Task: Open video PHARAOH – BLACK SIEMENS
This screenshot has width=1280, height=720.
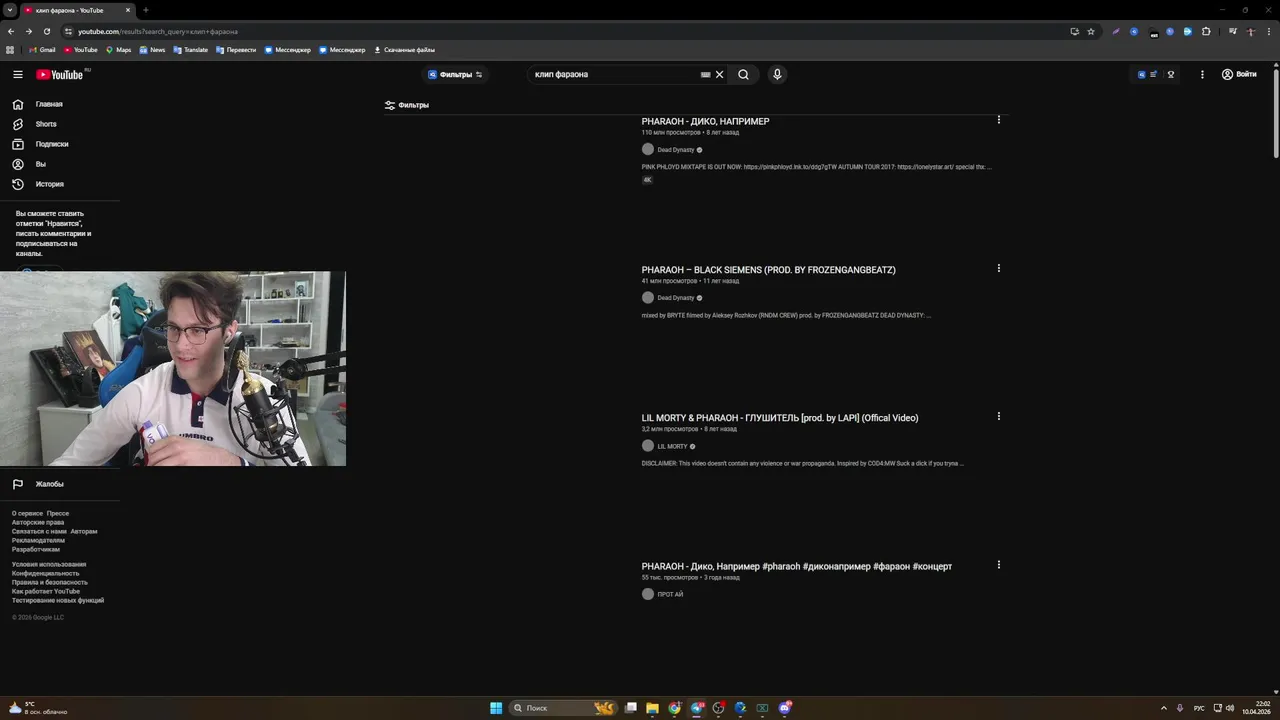Action: click(768, 270)
